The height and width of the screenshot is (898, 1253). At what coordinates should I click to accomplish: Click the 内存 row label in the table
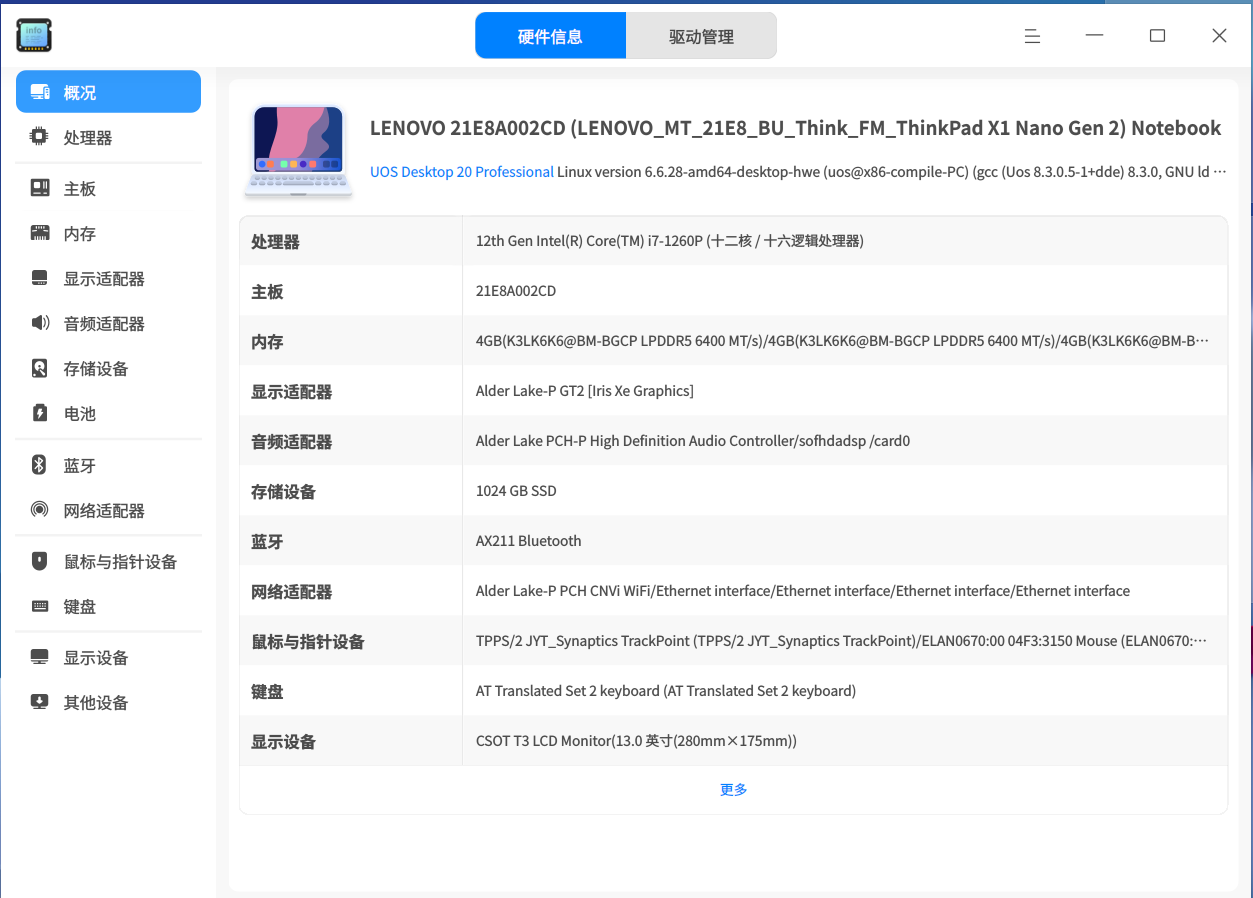tap(267, 342)
